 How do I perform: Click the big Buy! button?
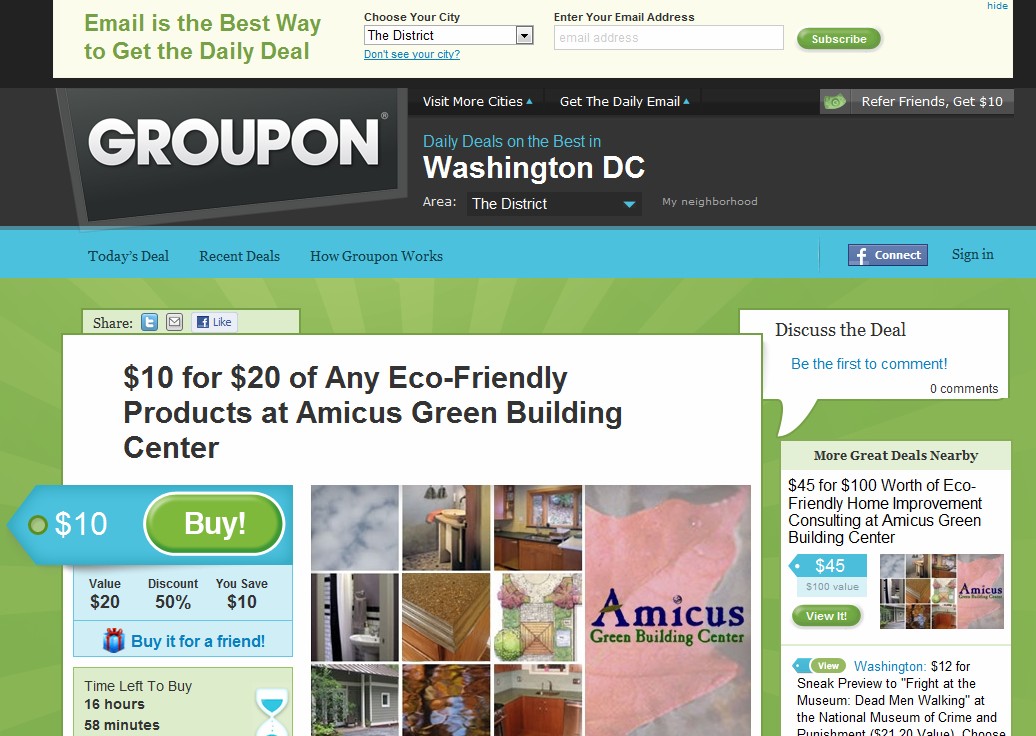(214, 523)
